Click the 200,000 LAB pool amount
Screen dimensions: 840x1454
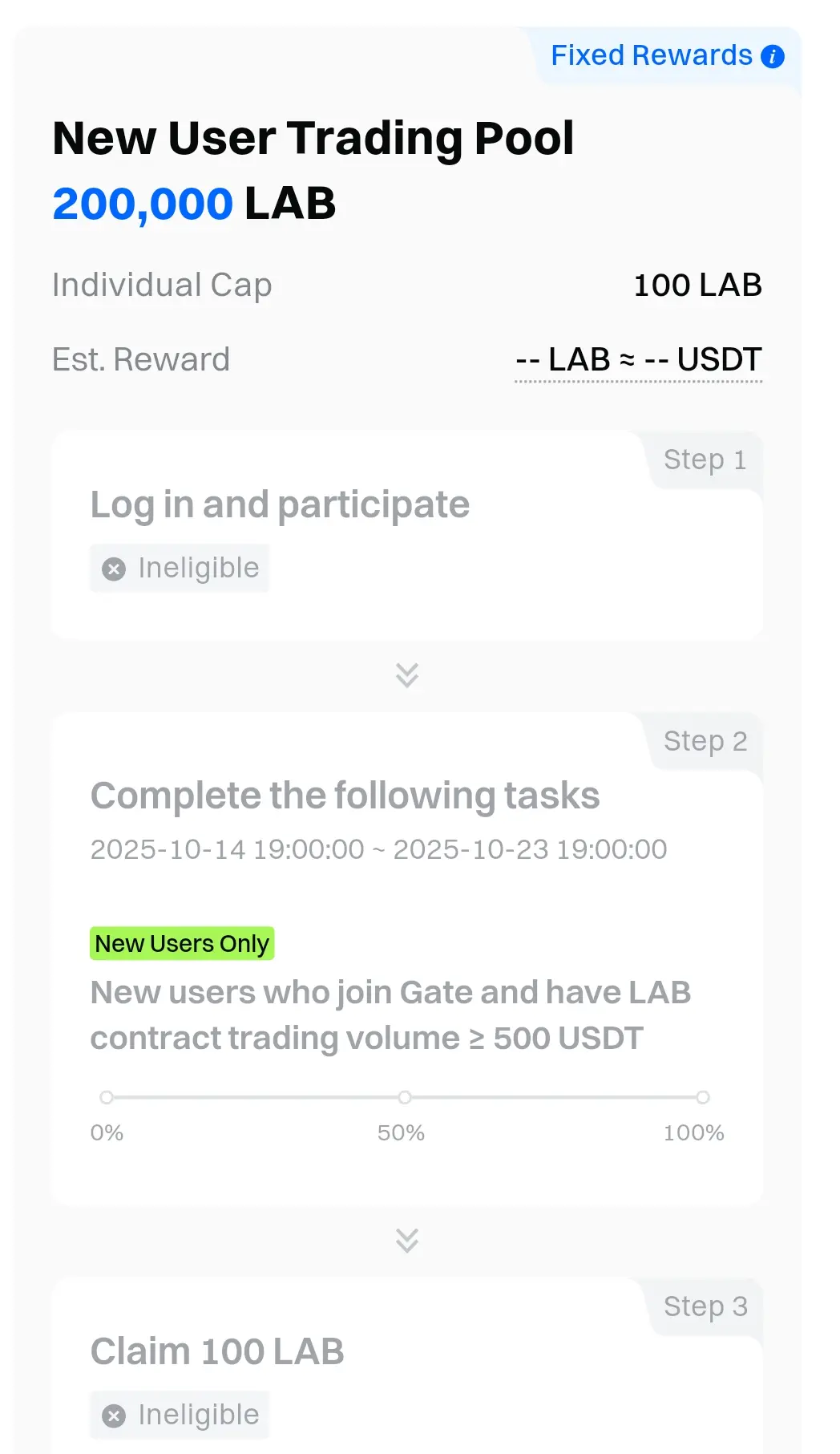point(194,204)
